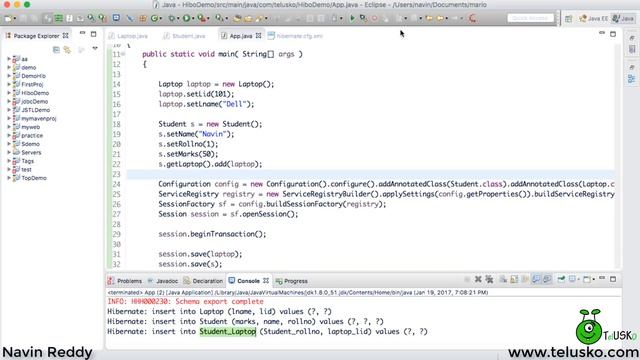Image resolution: width=640 pixels, height=360 pixels.
Task: Click the Outline icon in right trim bar
Action: (x=631, y=79)
